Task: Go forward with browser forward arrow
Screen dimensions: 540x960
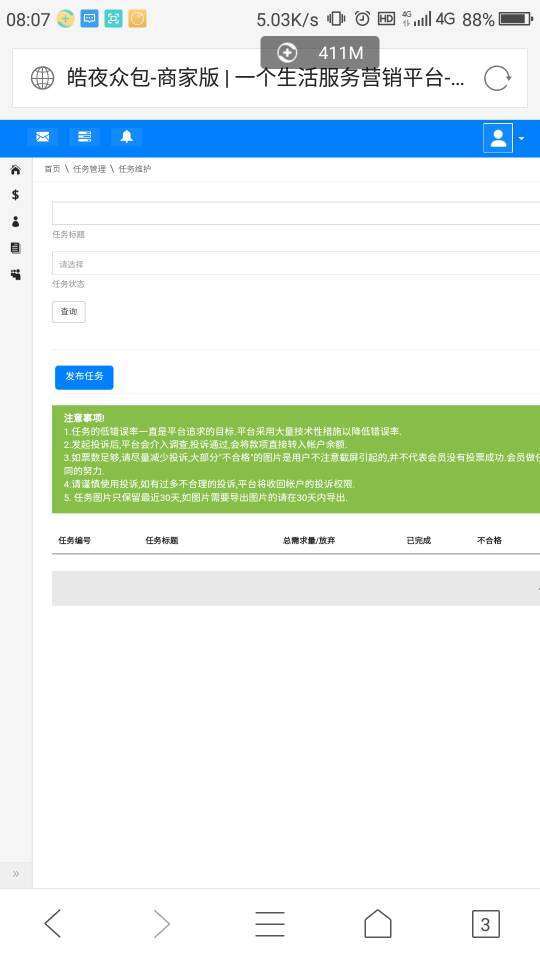Action: pos(161,923)
